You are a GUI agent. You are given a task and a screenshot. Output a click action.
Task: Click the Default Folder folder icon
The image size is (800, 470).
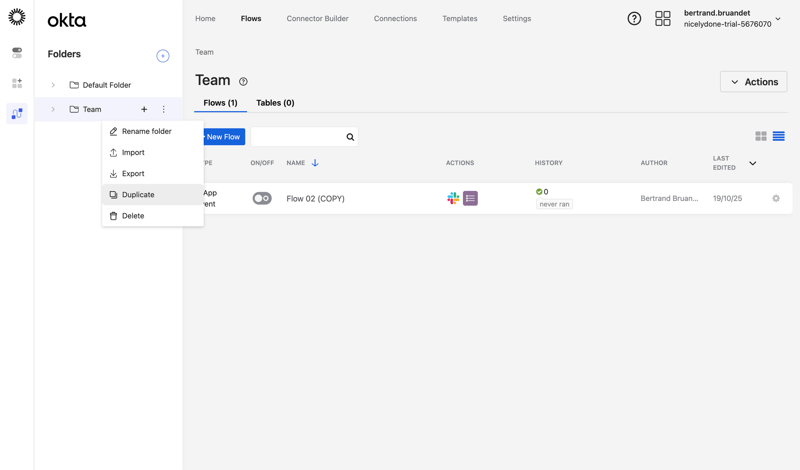click(x=74, y=85)
